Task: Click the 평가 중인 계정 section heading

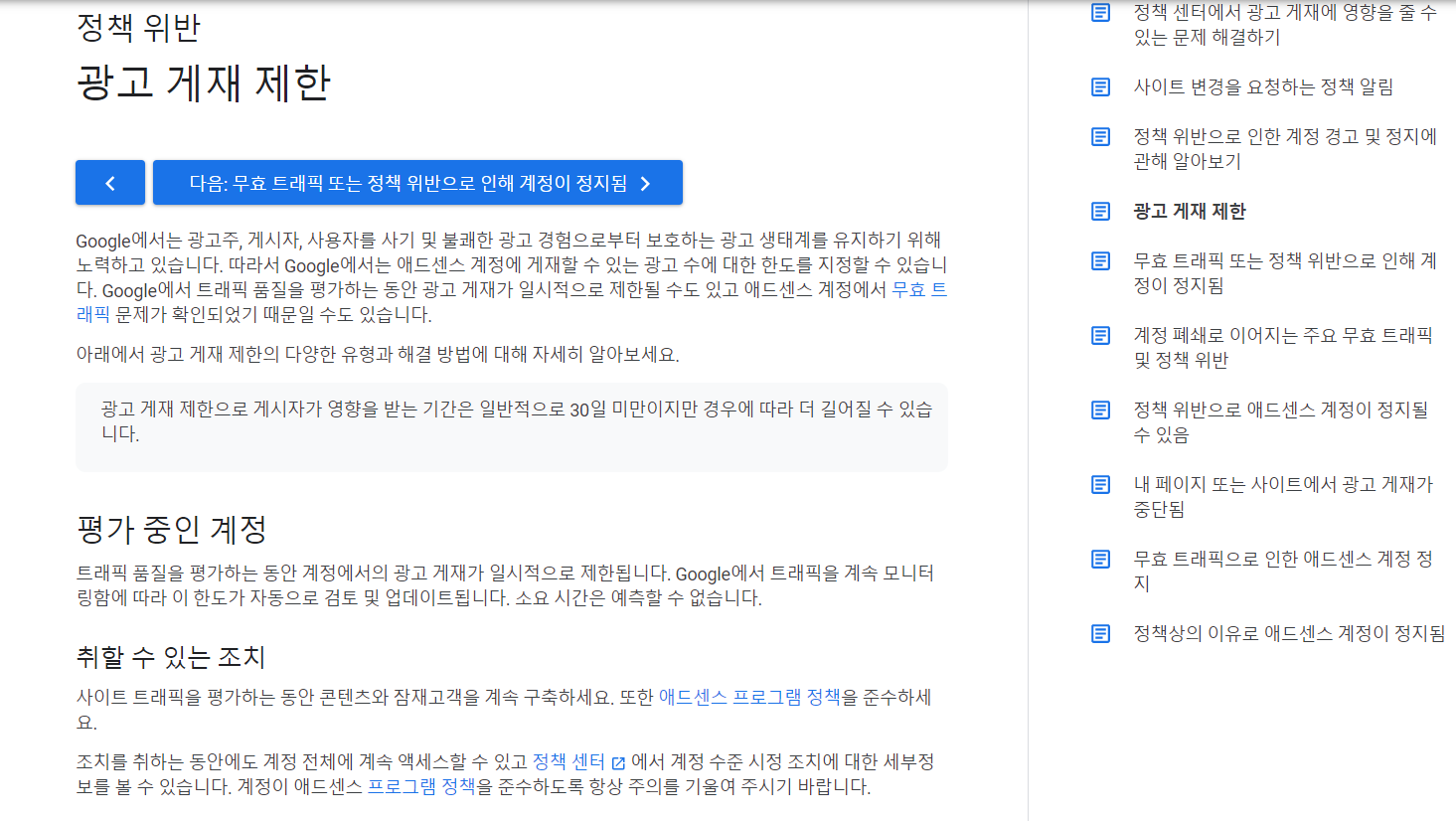Action: coord(172,529)
